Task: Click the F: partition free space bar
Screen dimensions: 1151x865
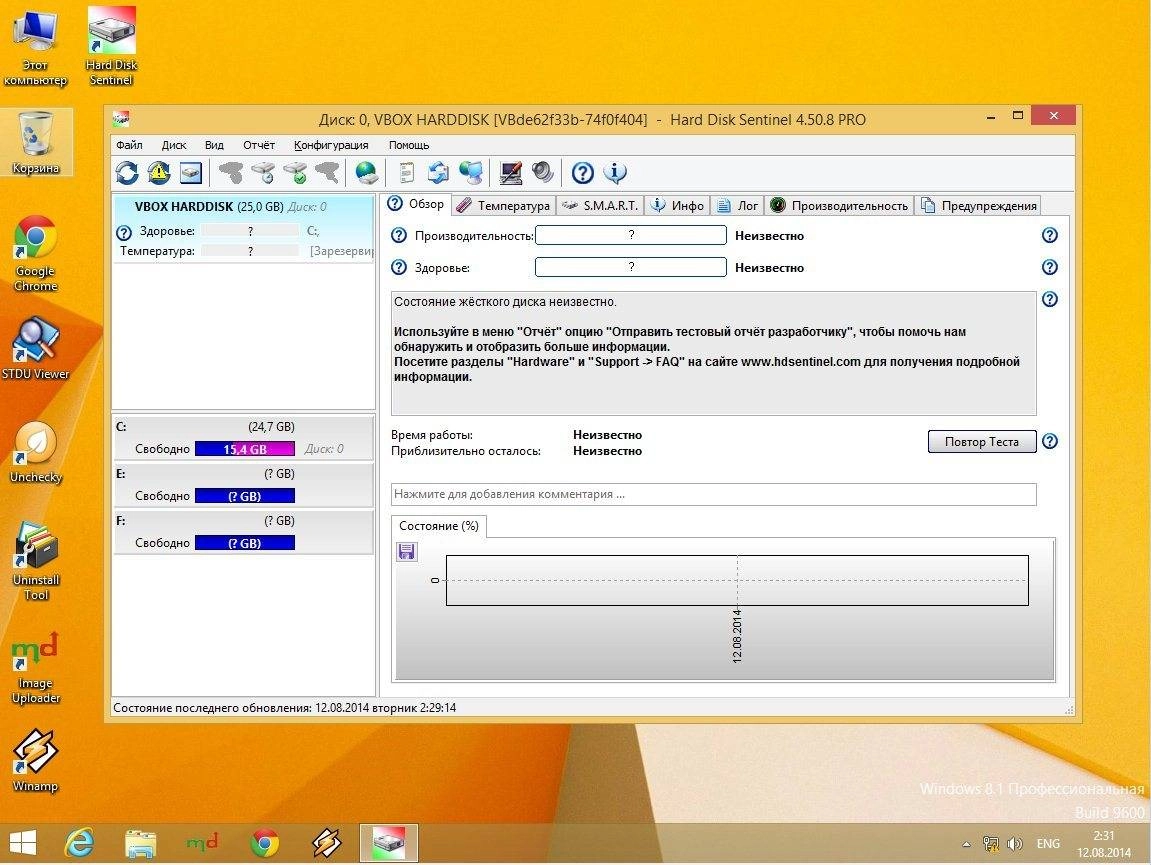Action: pyautogui.click(x=244, y=543)
